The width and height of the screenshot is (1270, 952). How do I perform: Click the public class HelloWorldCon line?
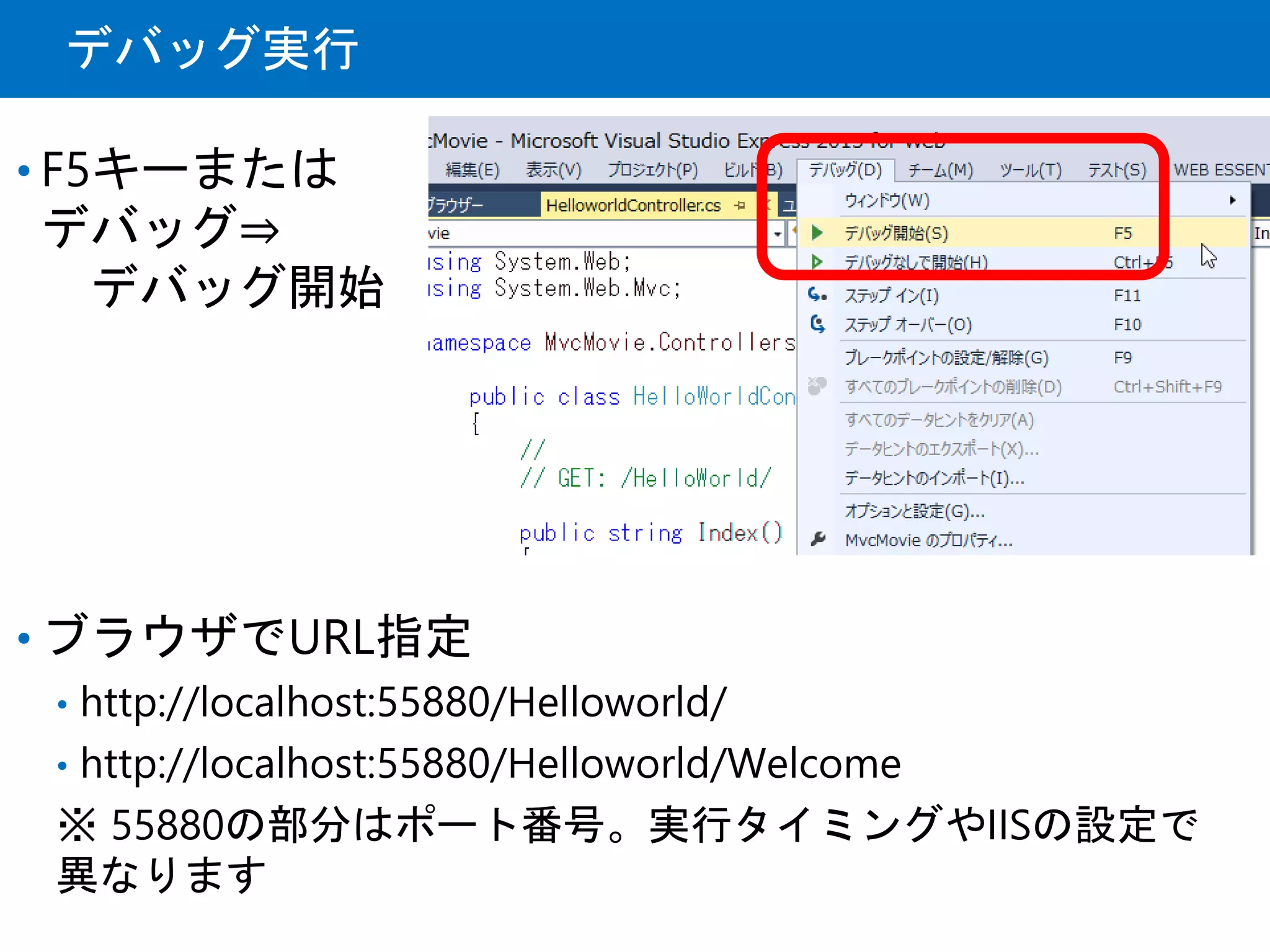click(632, 396)
